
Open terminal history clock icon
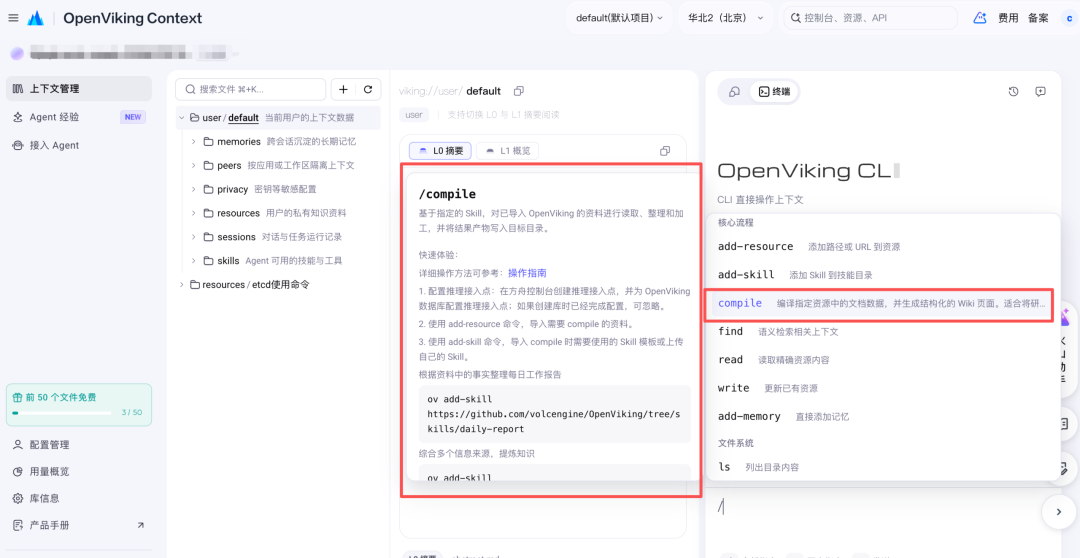[1013, 92]
